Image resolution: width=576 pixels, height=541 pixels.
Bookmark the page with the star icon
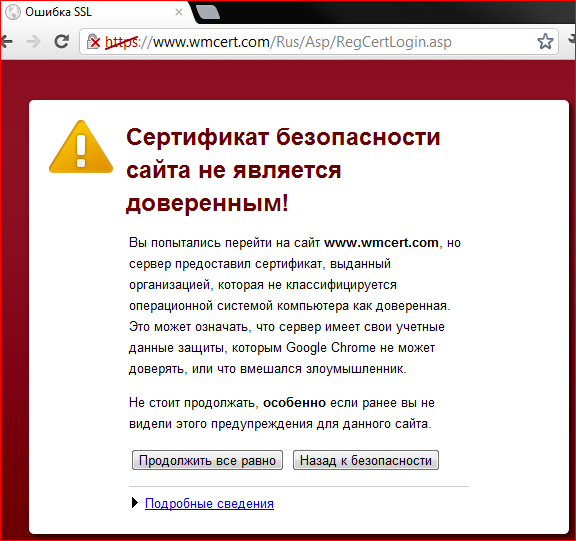pos(545,42)
